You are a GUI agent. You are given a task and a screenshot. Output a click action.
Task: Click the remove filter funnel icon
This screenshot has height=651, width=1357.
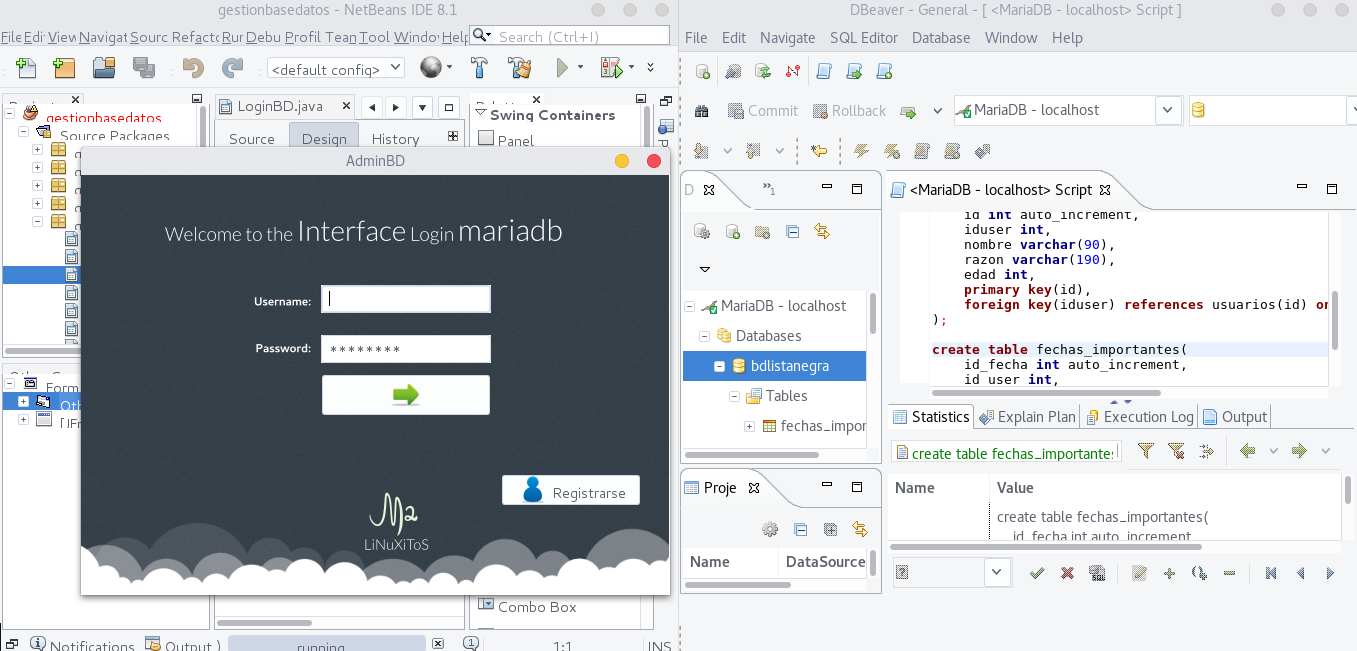click(x=1176, y=451)
